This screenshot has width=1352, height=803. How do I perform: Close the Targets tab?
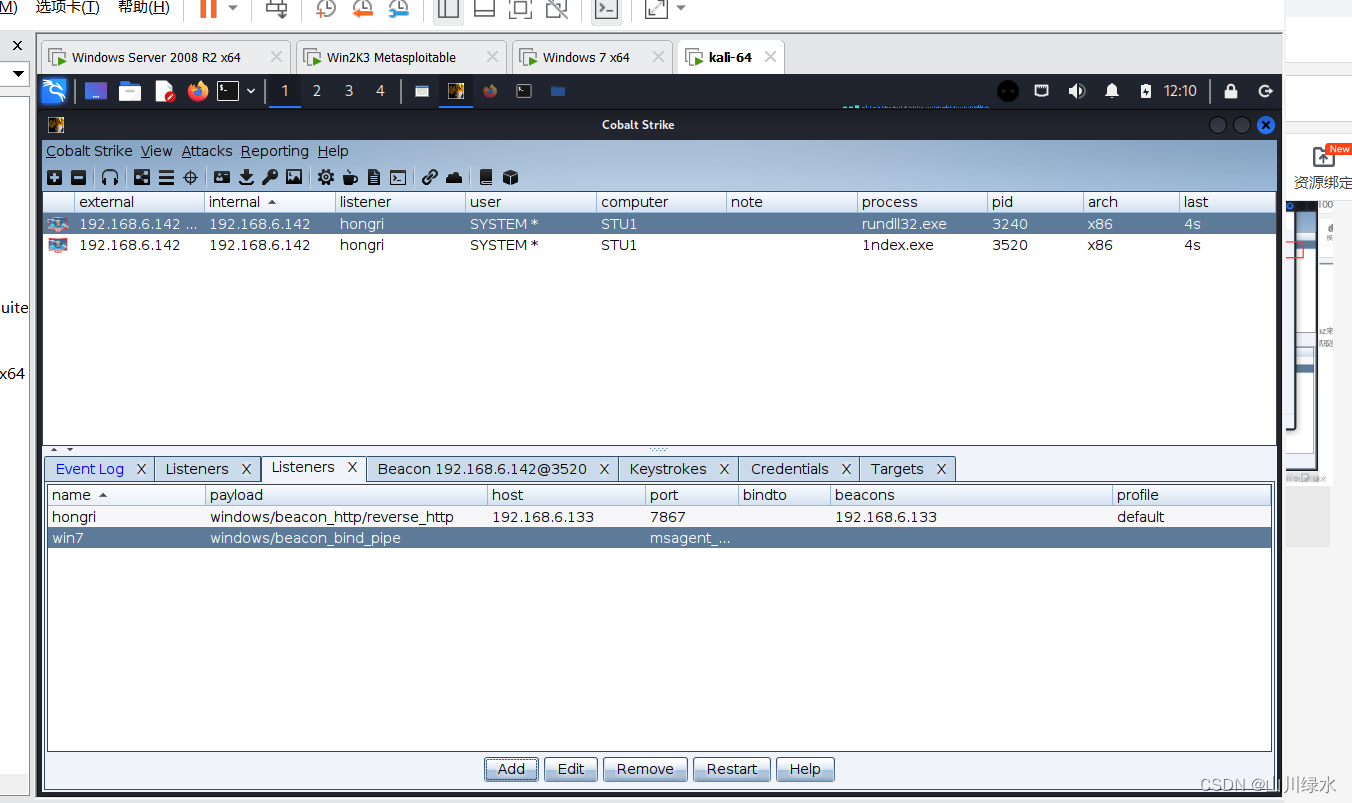pos(941,469)
